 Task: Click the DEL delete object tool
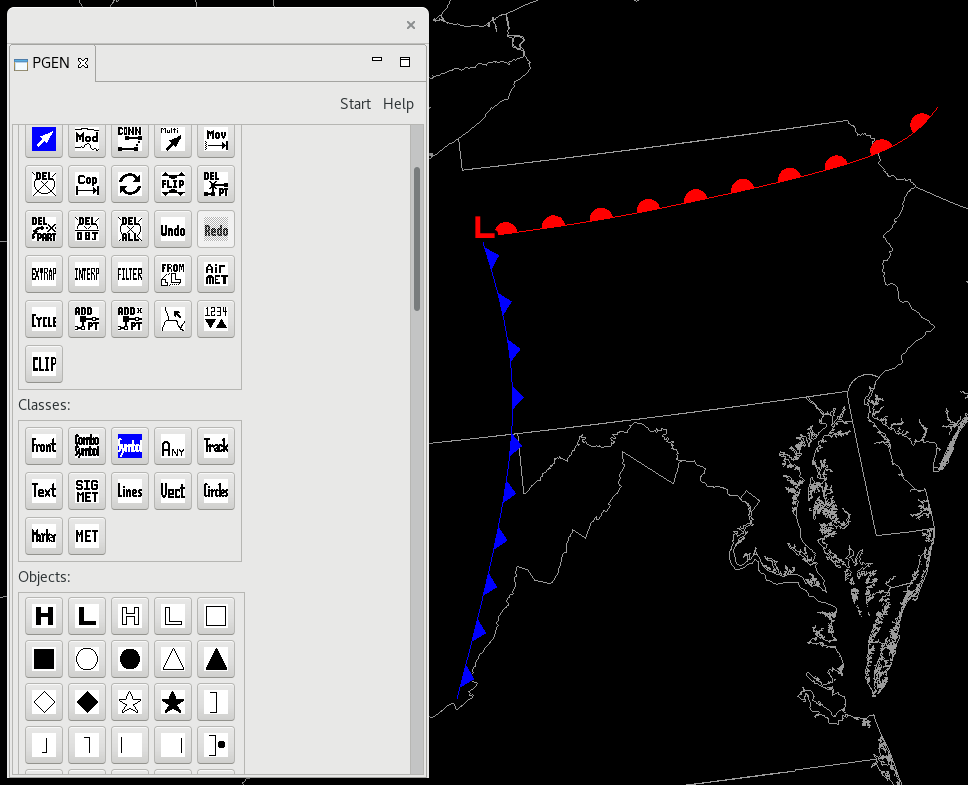(44, 184)
